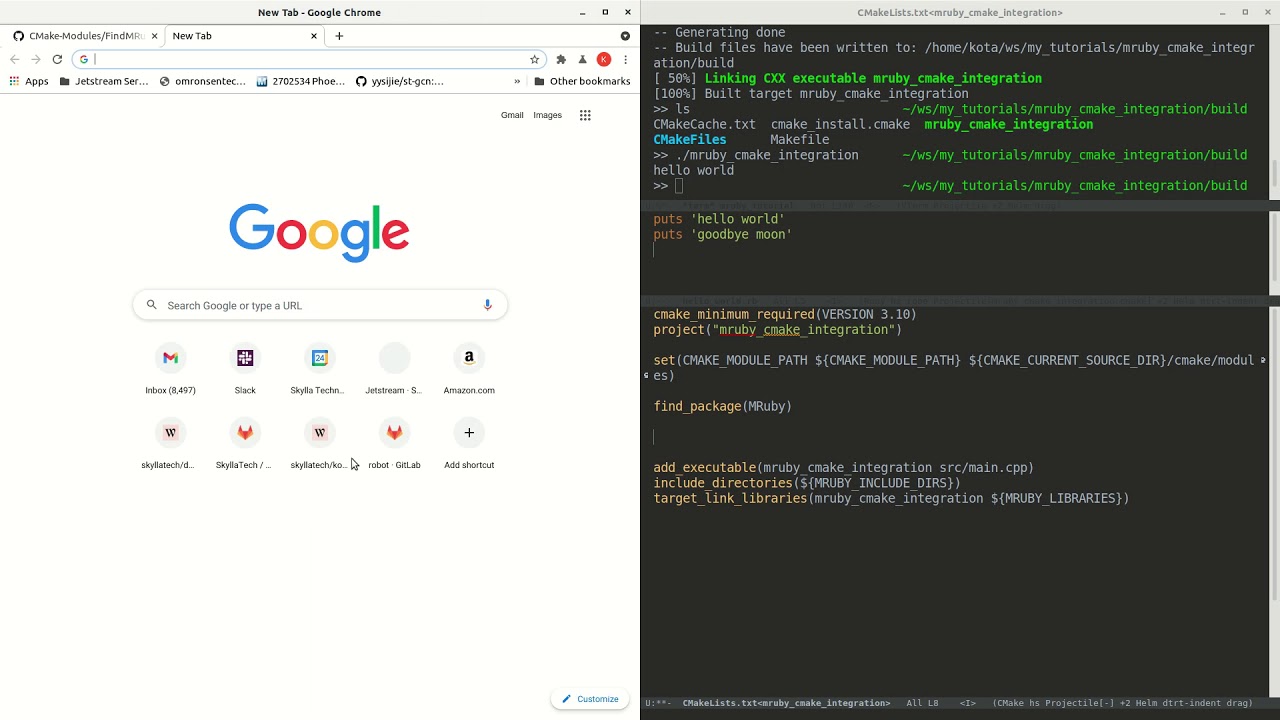The width and height of the screenshot is (1280, 720).
Task: Expand hidden bookmarks overflow chevron
Action: click(x=517, y=81)
